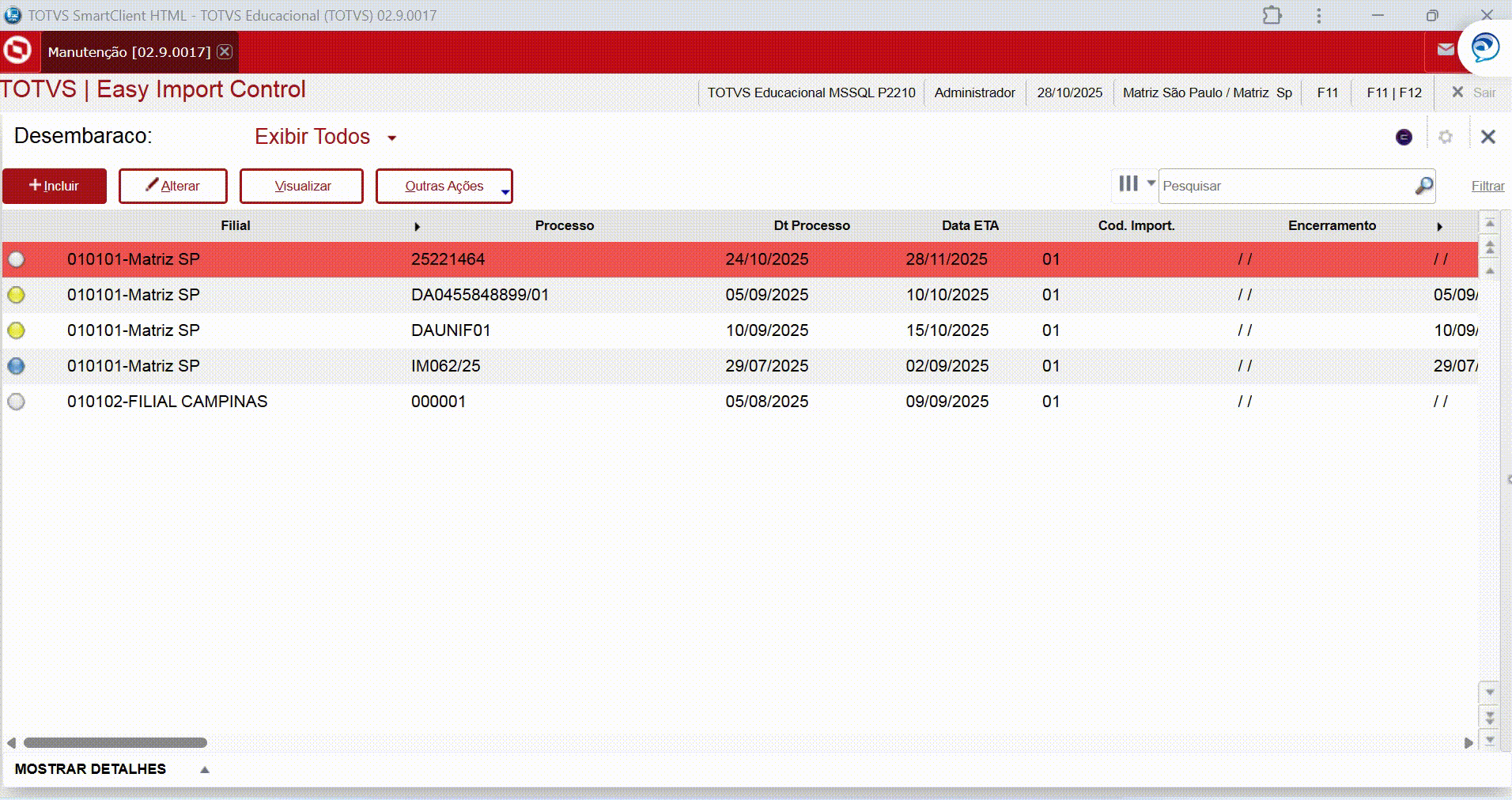Sort by the Dt Processo column header
This screenshot has height=800, width=1512.
click(811, 226)
